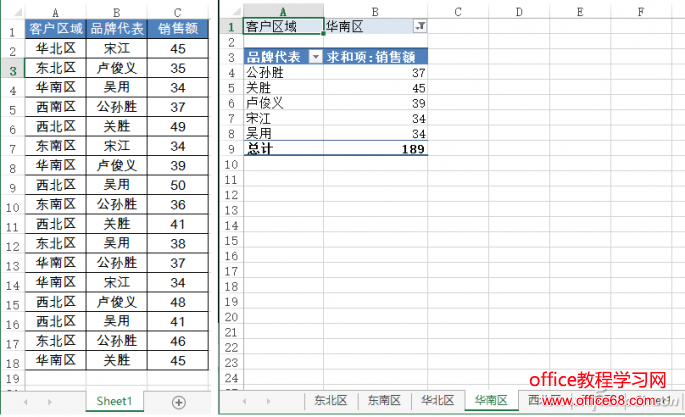Select the active 华南区 sheet tab
The height and width of the screenshot is (417, 685).
pyautogui.click(x=491, y=400)
